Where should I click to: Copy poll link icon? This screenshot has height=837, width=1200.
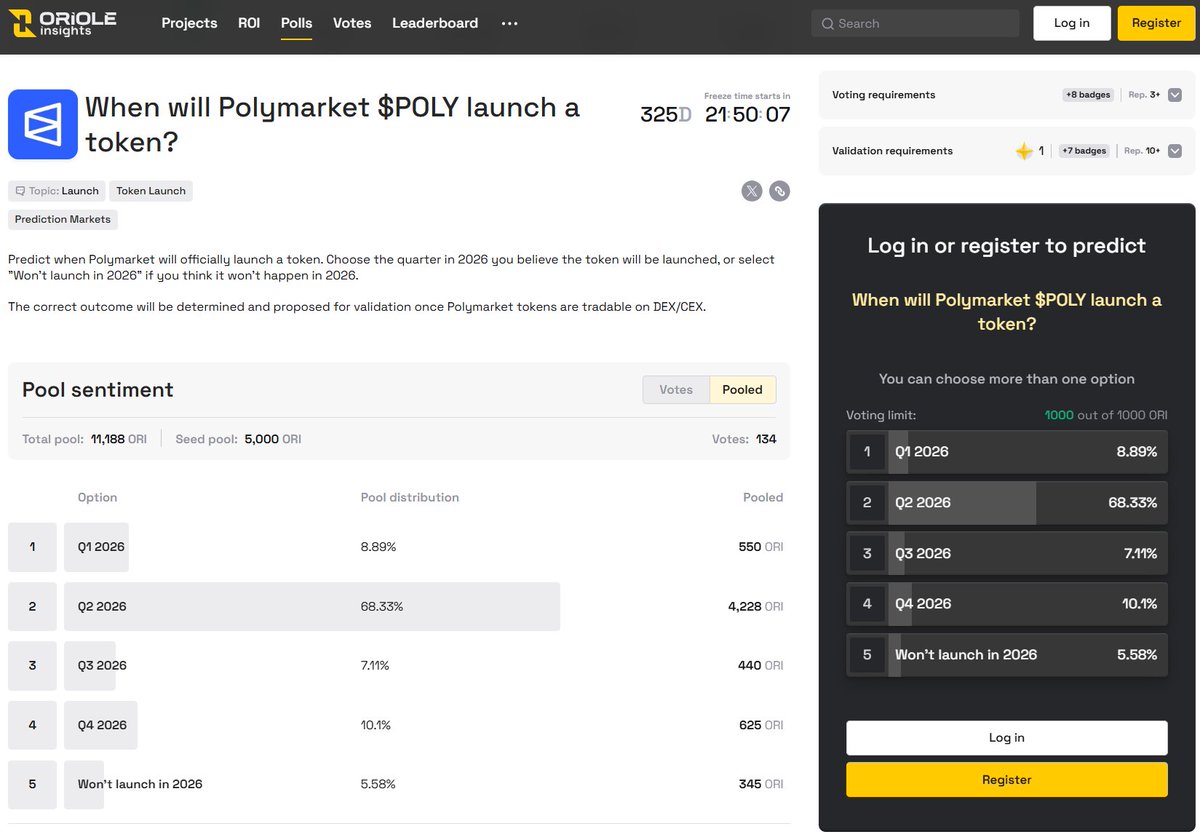coord(779,191)
